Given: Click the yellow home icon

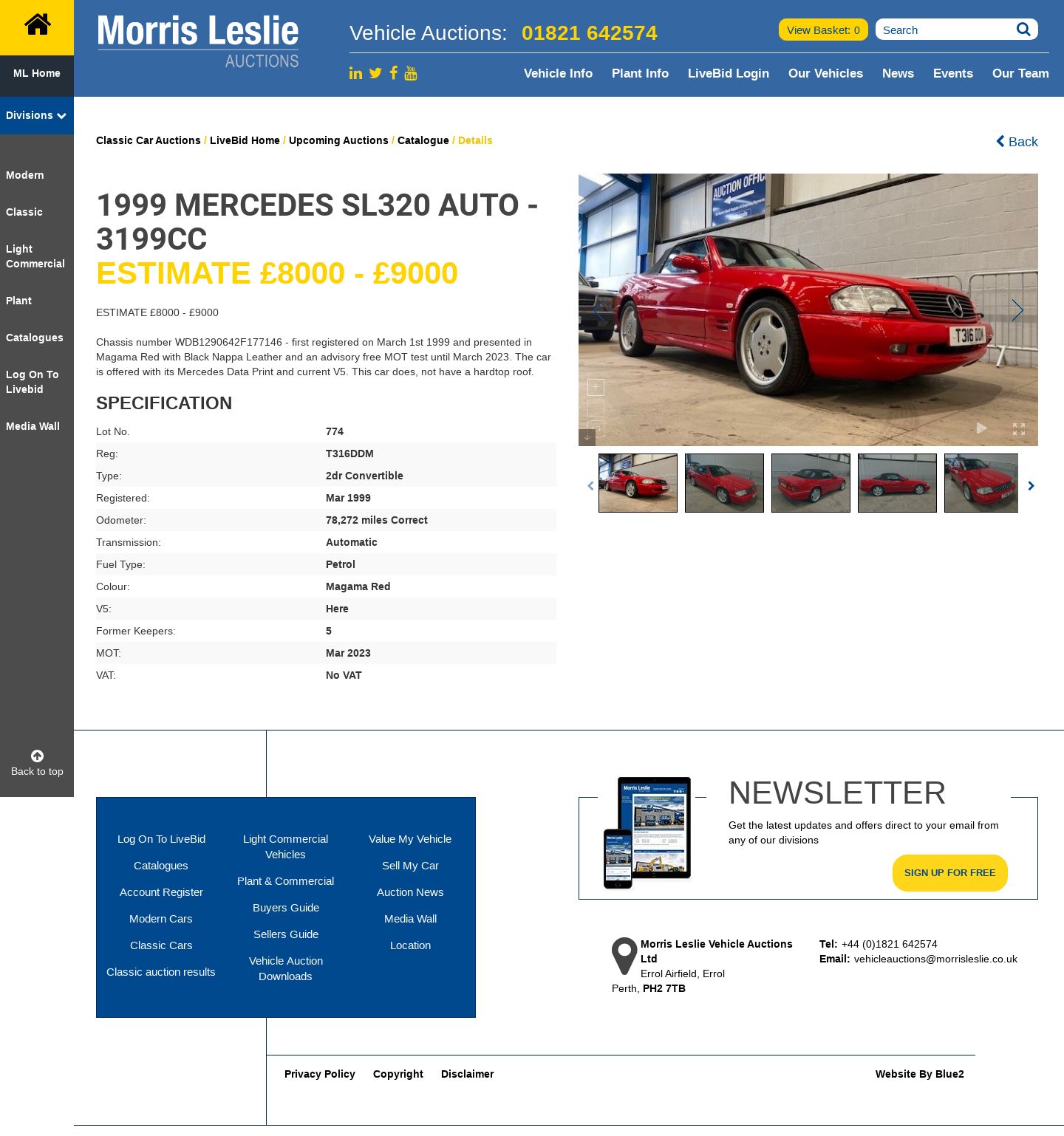Looking at the screenshot, I should (x=37, y=26).
